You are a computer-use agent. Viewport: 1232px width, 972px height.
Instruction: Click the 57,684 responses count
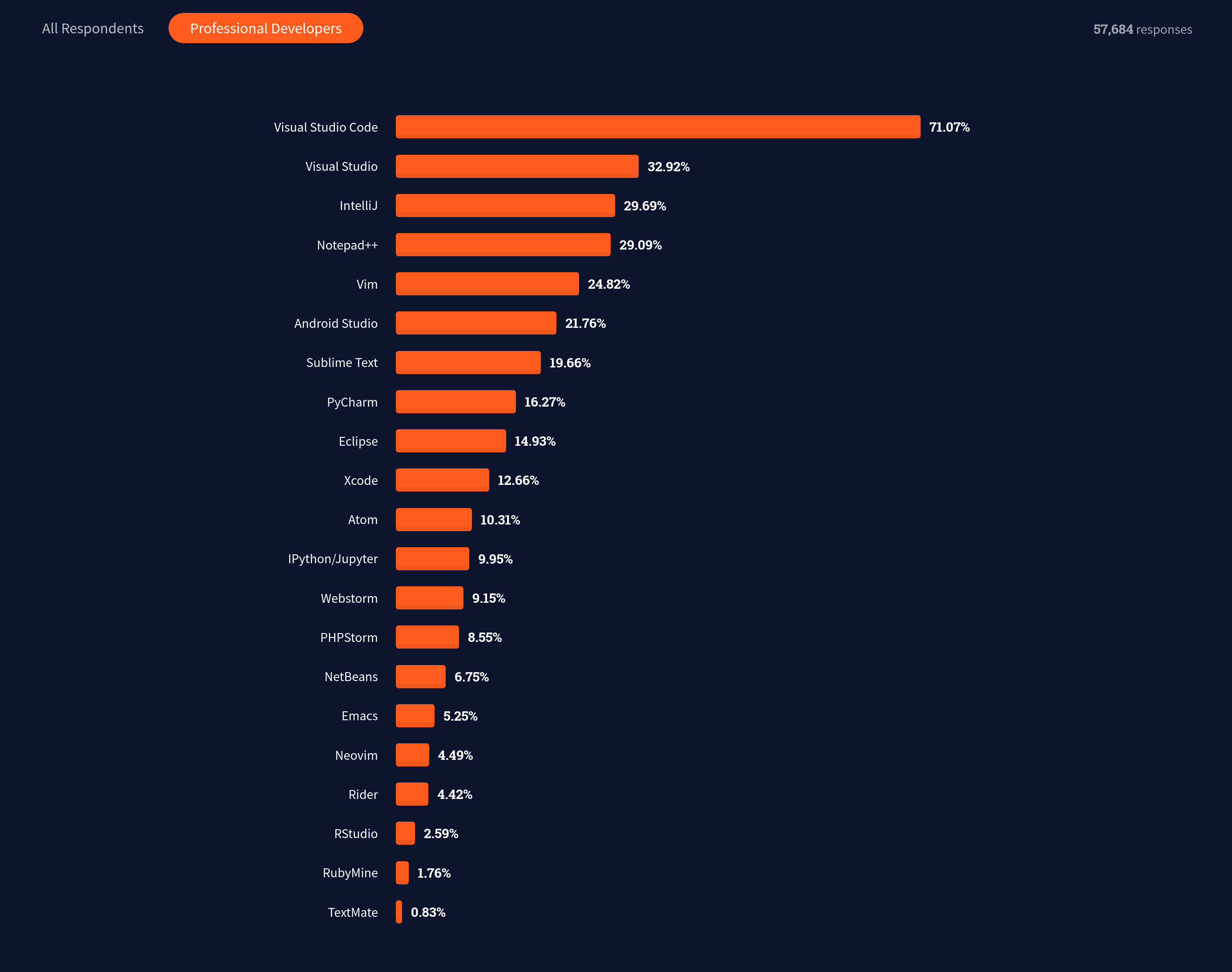1142,29
